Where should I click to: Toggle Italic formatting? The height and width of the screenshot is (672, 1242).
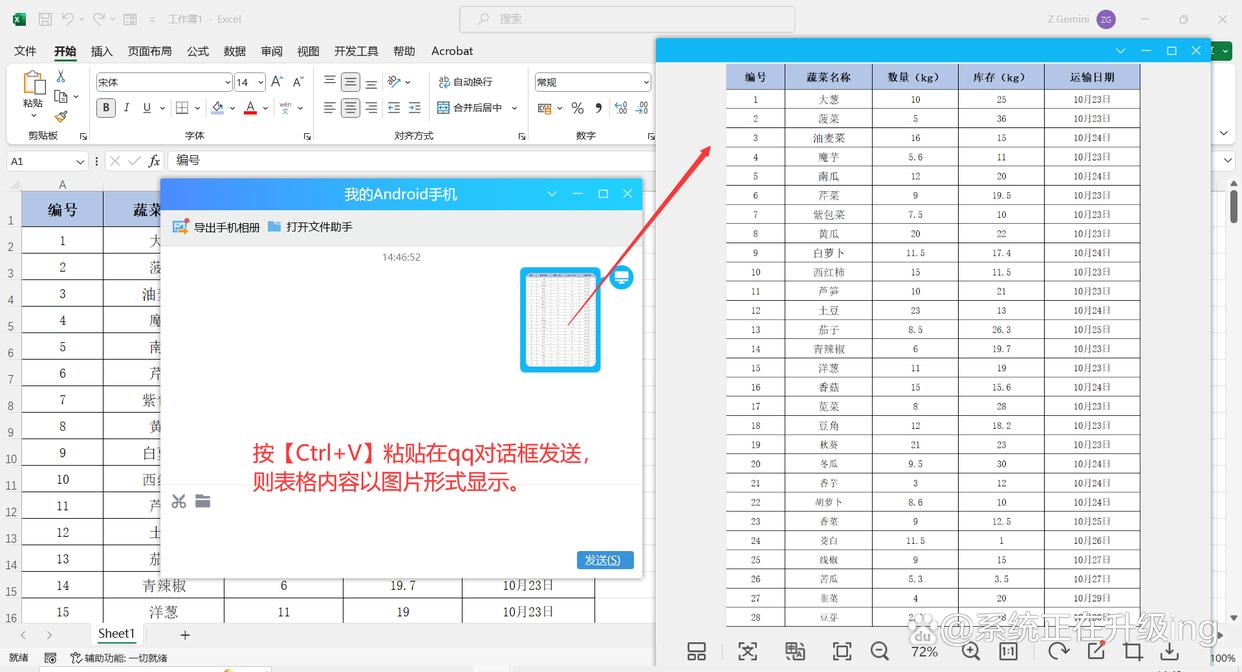(127, 108)
